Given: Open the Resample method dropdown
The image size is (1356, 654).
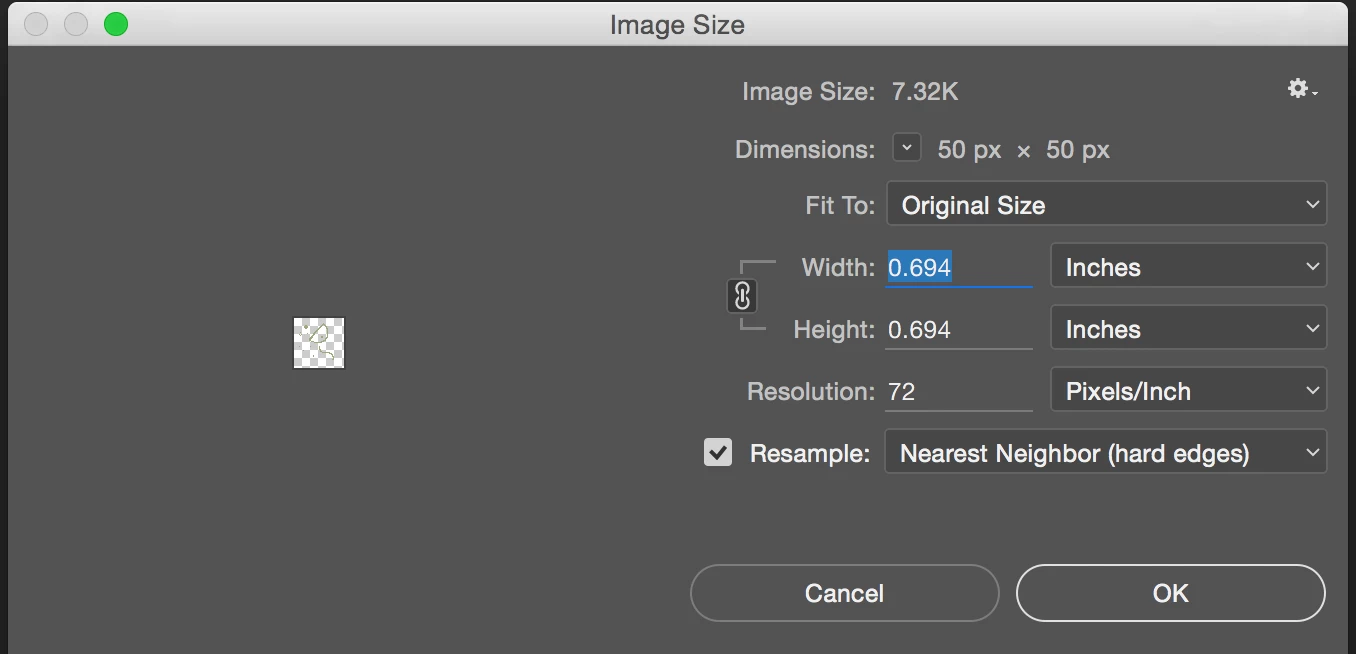Looking at the screenshot, I should 1106,453.
